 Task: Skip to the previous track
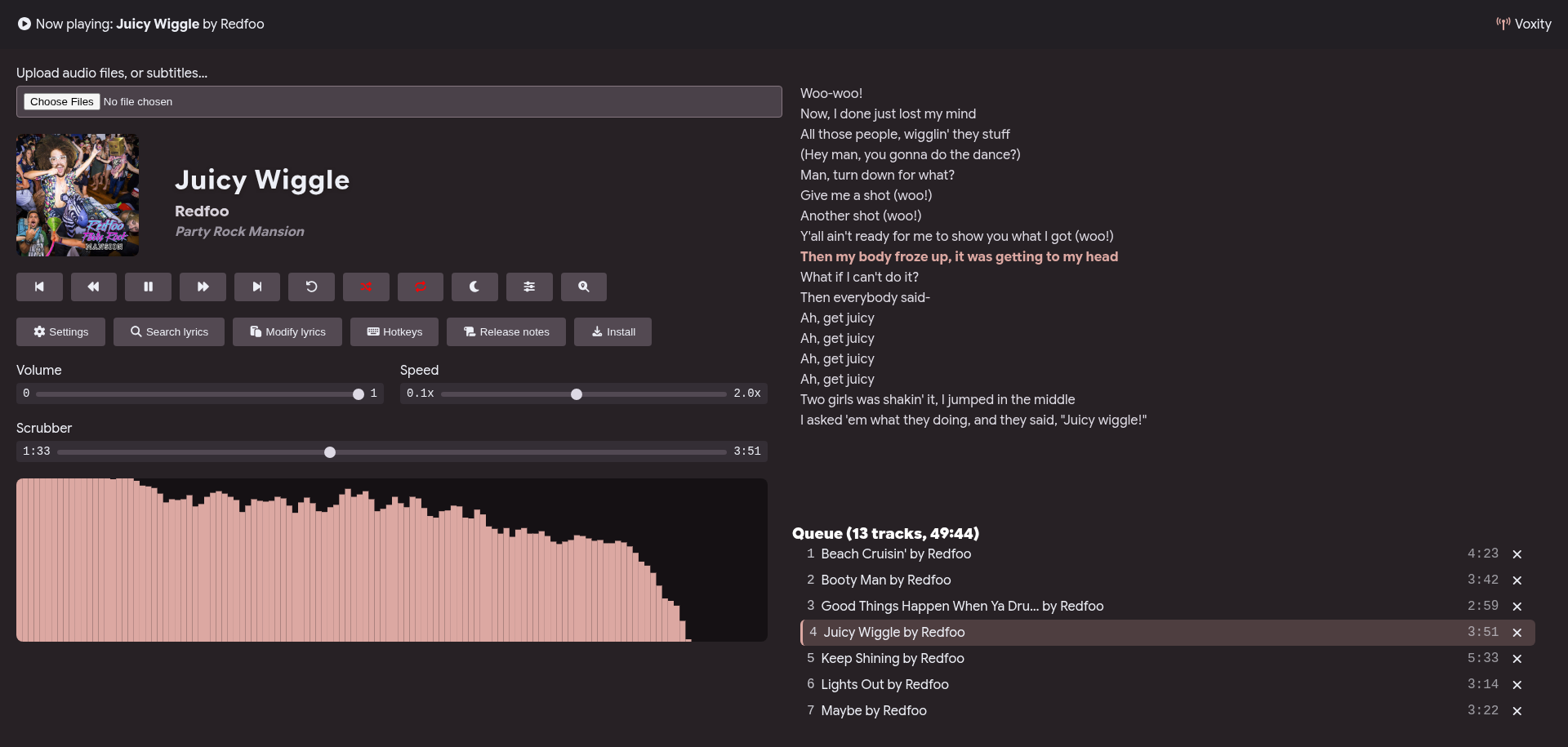coord(39,287)
